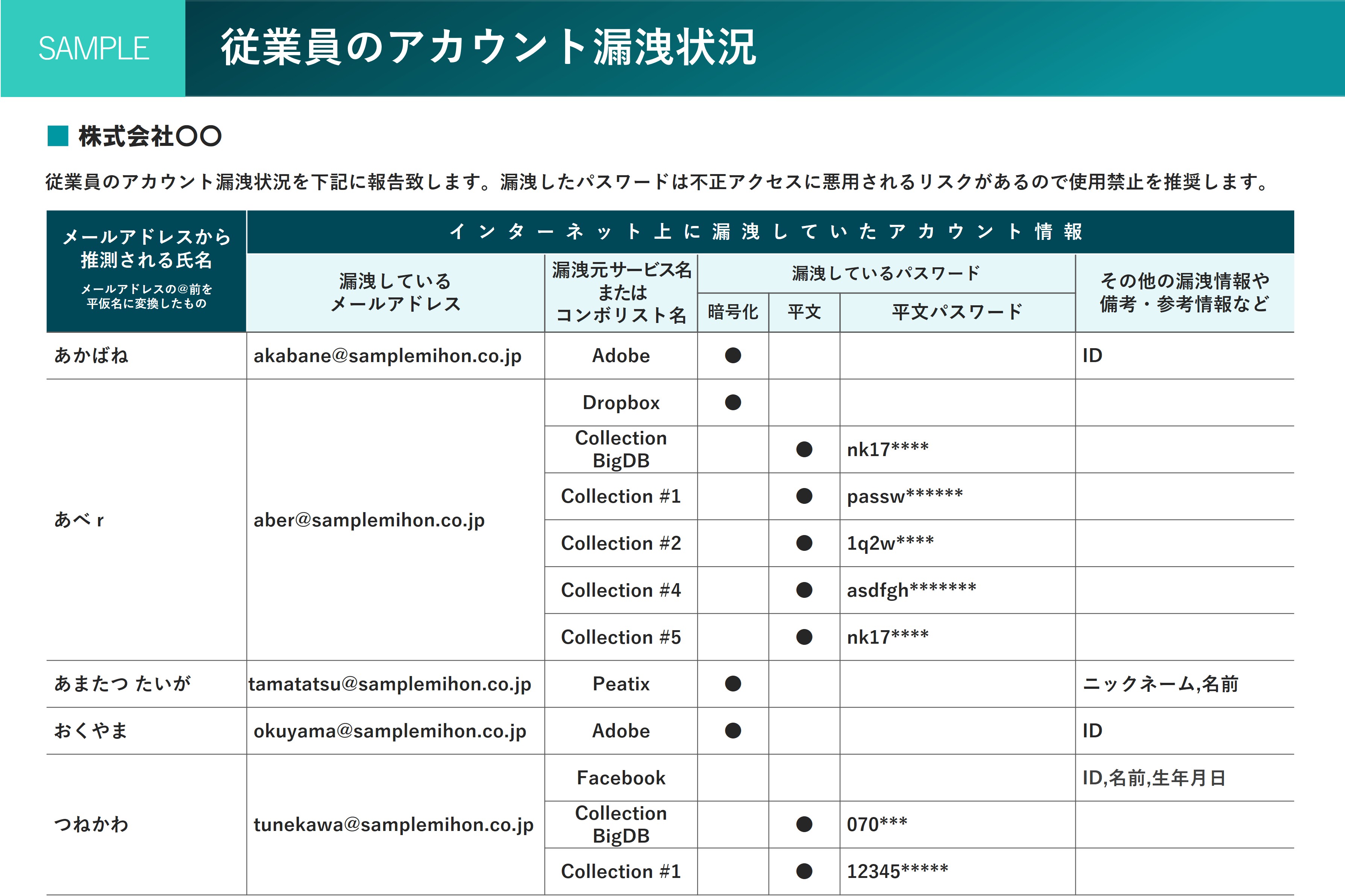Click tunekawa's Collection BigDB cell

[621, 824]
